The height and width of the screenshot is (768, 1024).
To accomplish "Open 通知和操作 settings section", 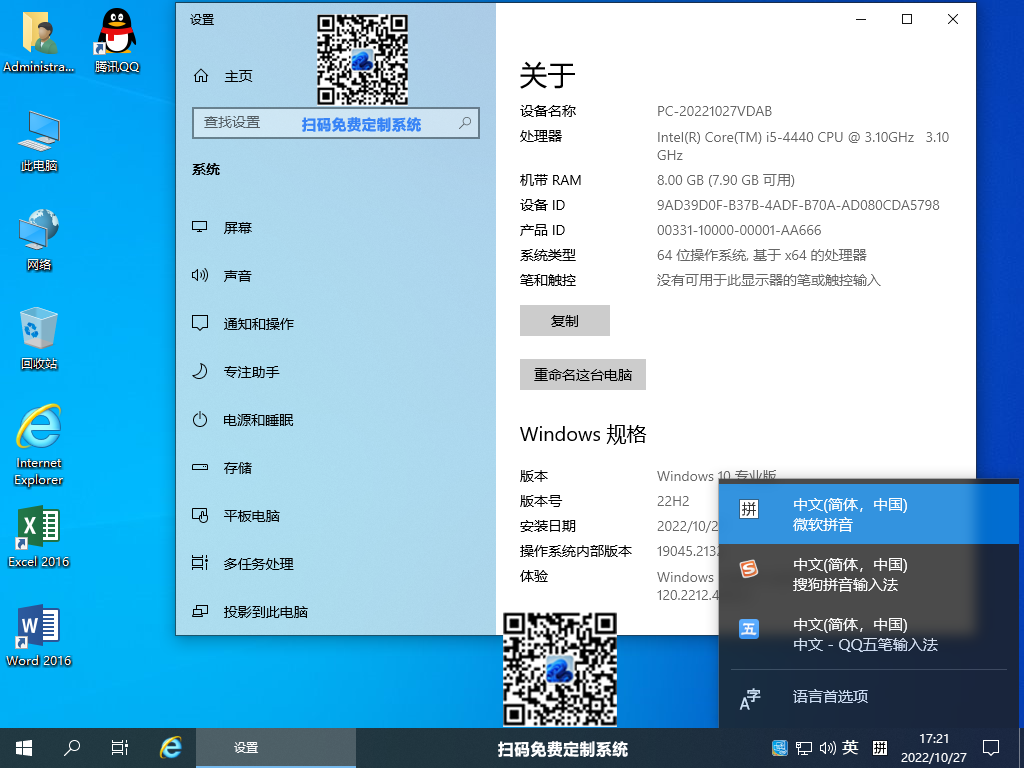I will click(258, 324).
